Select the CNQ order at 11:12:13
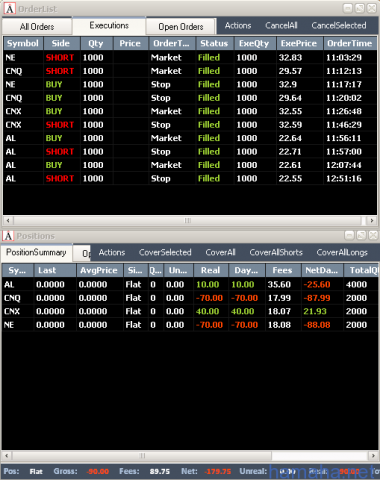Viewport: 380px width, 480px height. coord(190,71)
